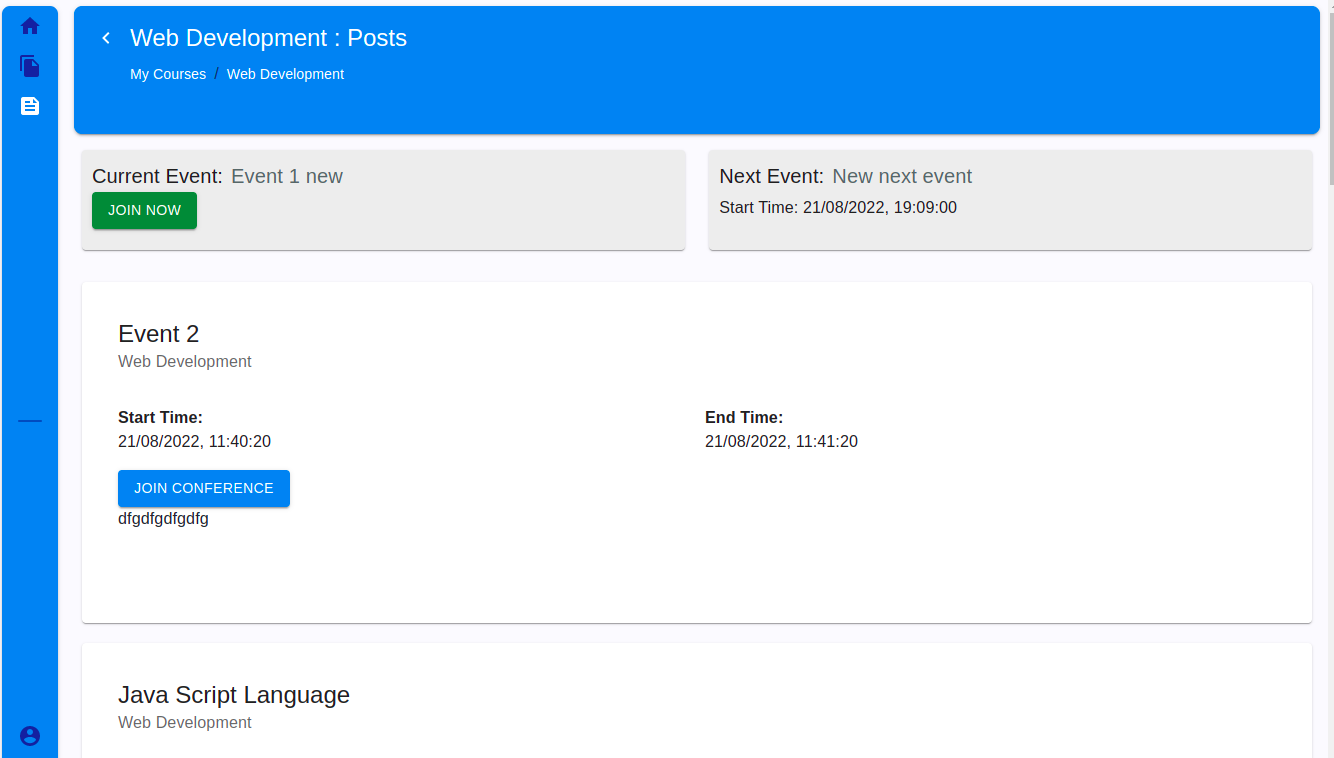Select the 'Event 2' card title
1334x758 pixels.
159,334
